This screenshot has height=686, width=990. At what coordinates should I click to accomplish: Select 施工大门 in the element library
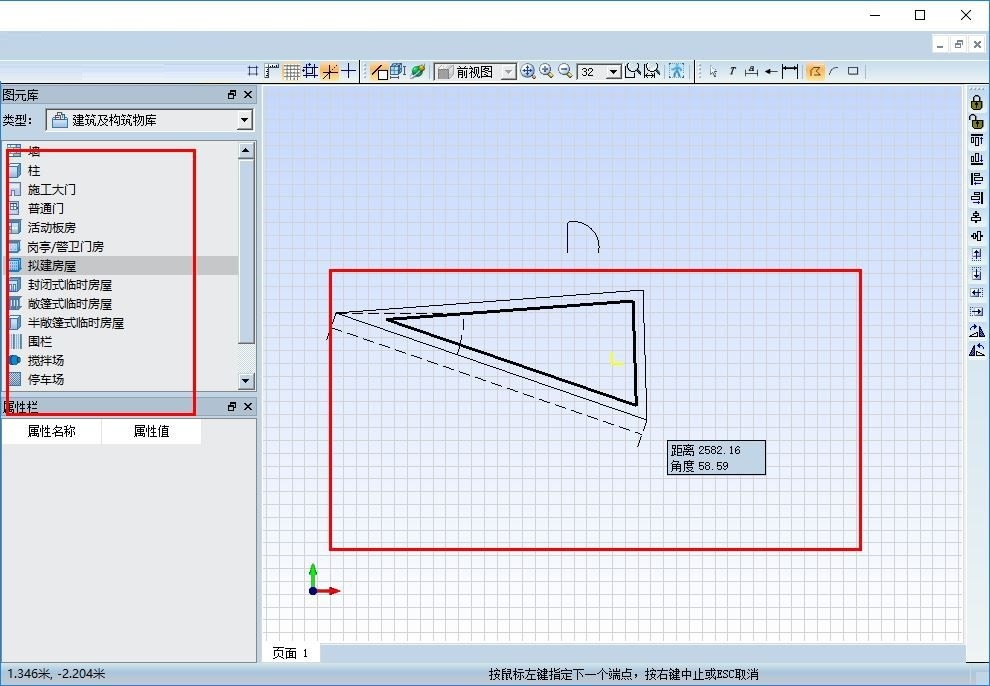tap(120, 189)
